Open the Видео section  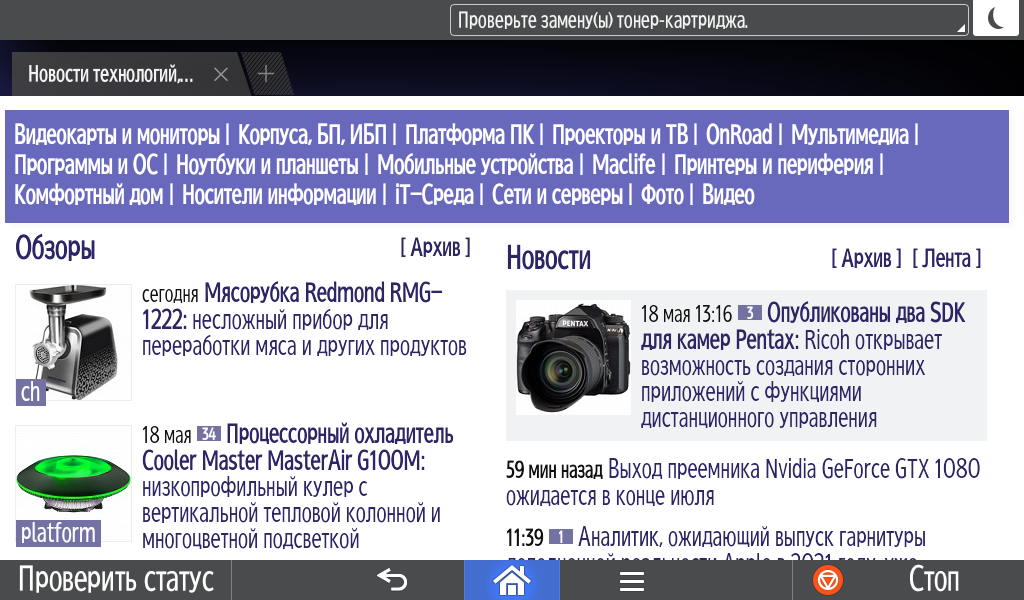pyautogui.click(x=728, y=195)
